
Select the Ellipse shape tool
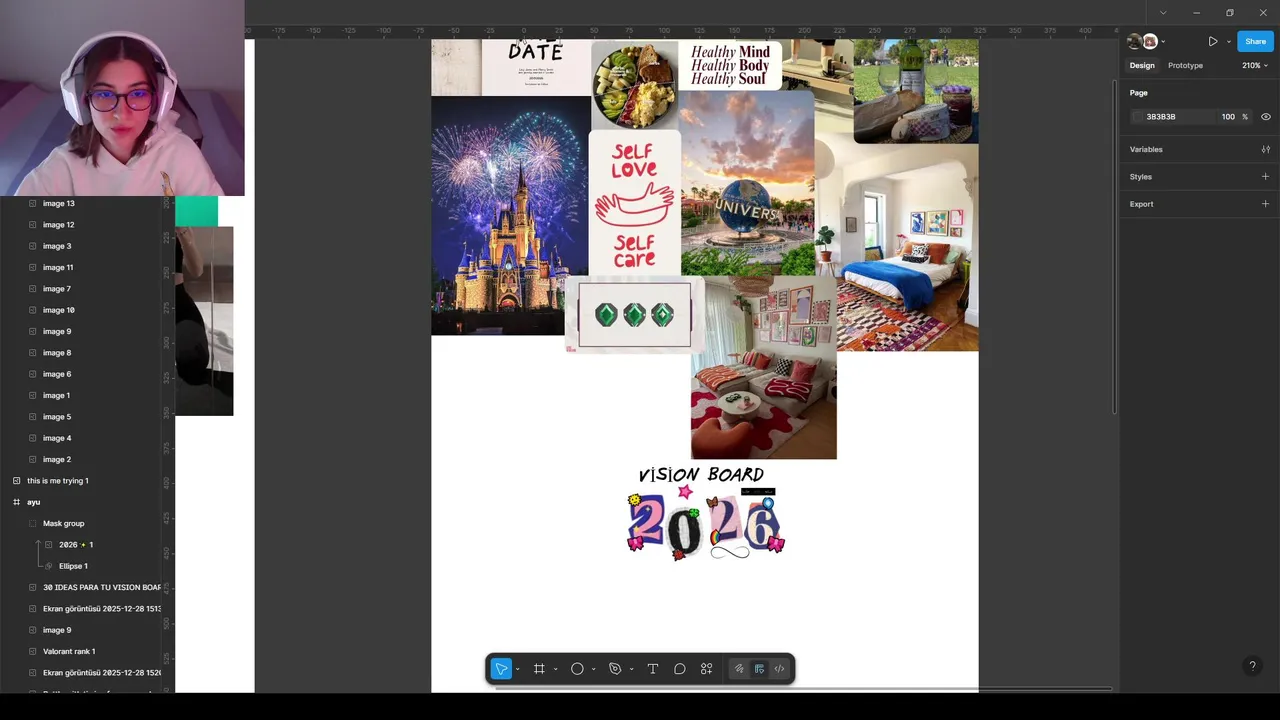(x=577, y=669)
